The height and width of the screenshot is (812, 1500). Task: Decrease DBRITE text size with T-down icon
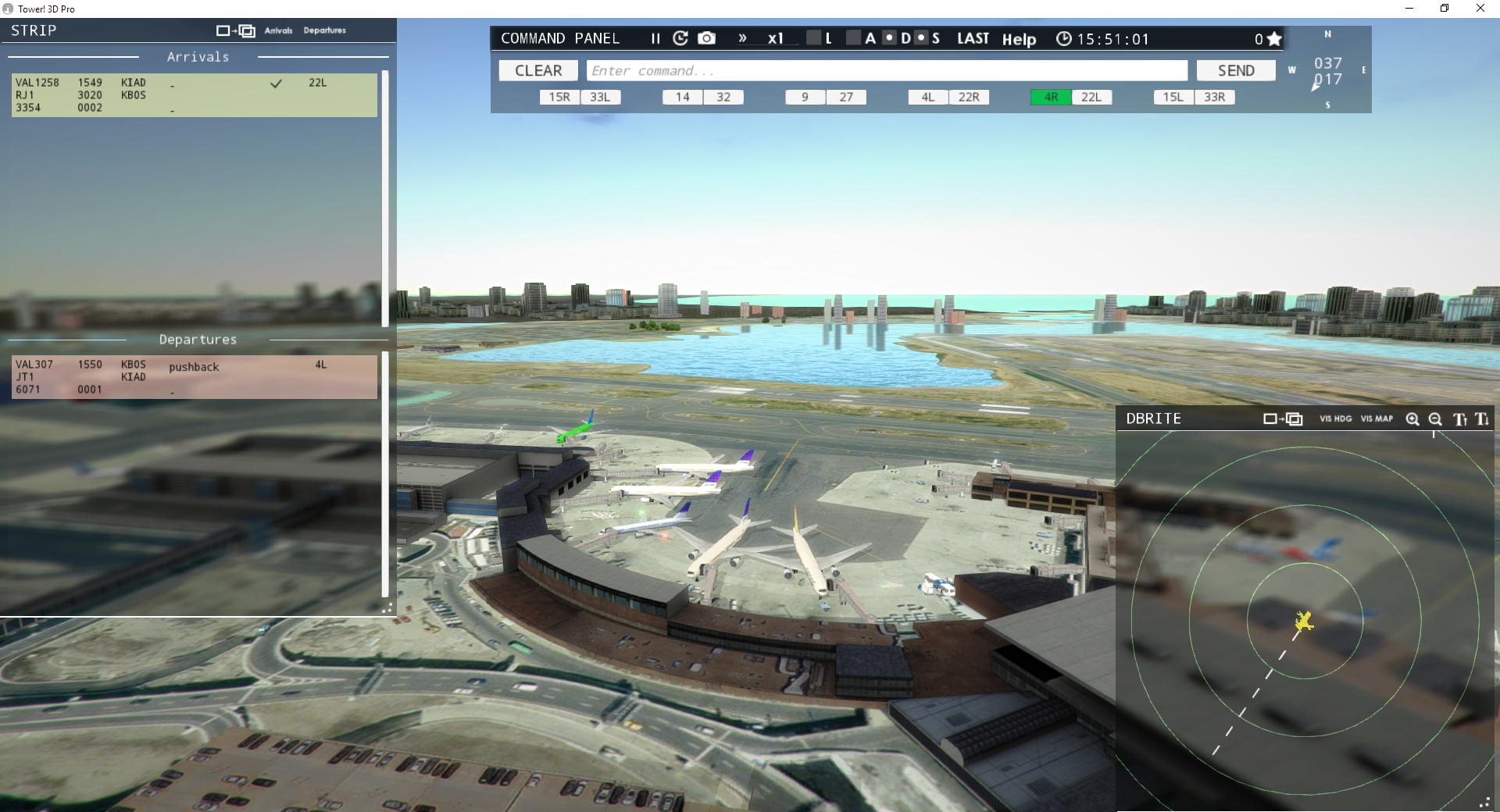pyautogui.click(x=1481, y=419)
